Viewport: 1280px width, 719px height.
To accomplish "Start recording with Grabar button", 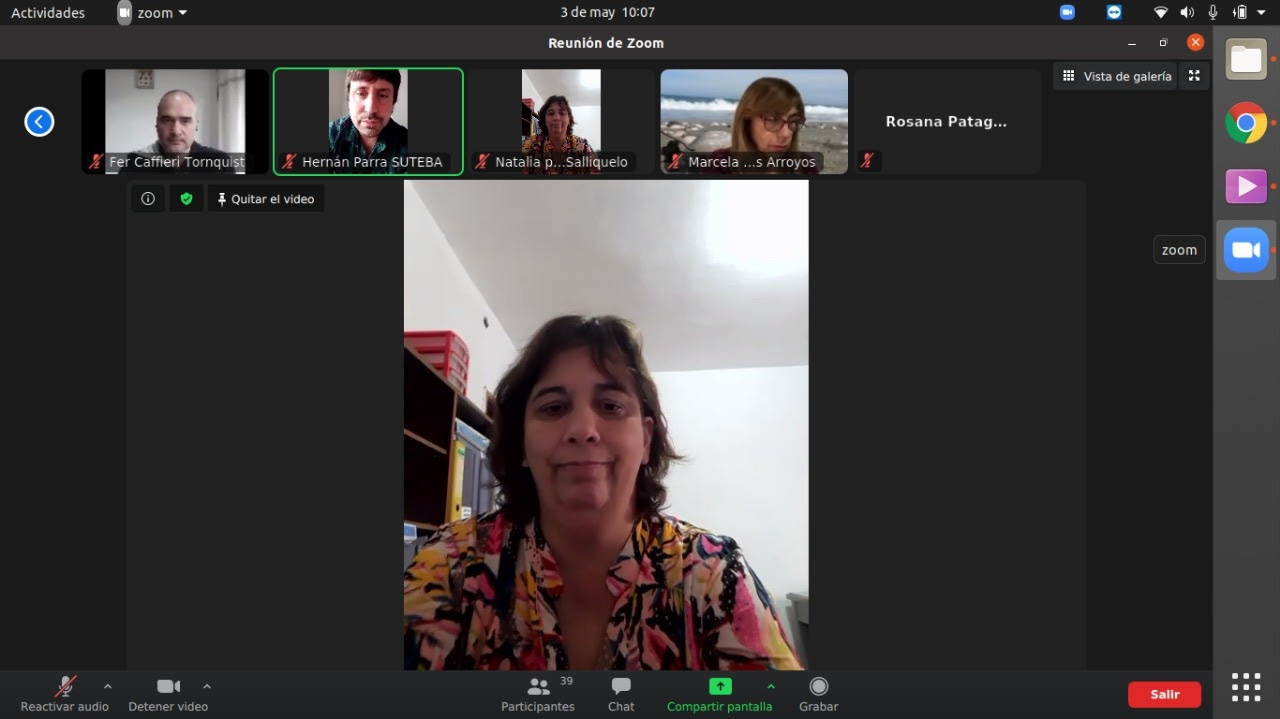I will [x=818, y=693].
